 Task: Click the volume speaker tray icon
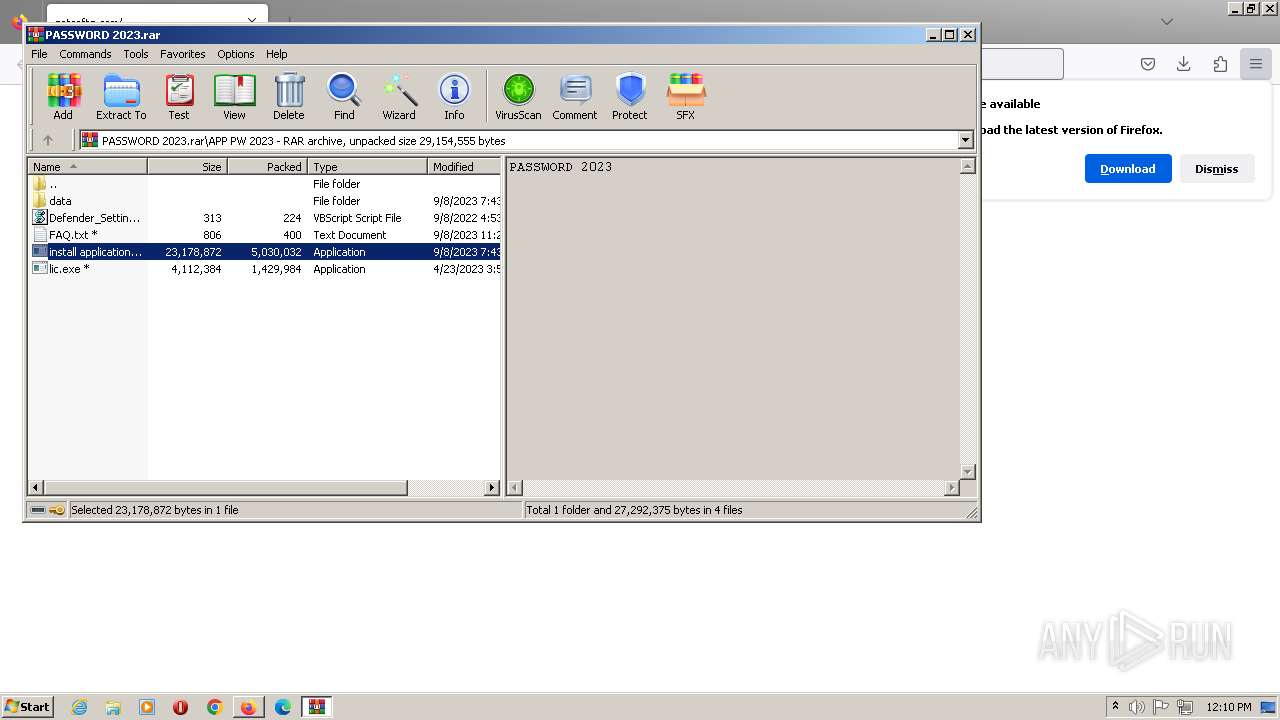(1138, 707)
